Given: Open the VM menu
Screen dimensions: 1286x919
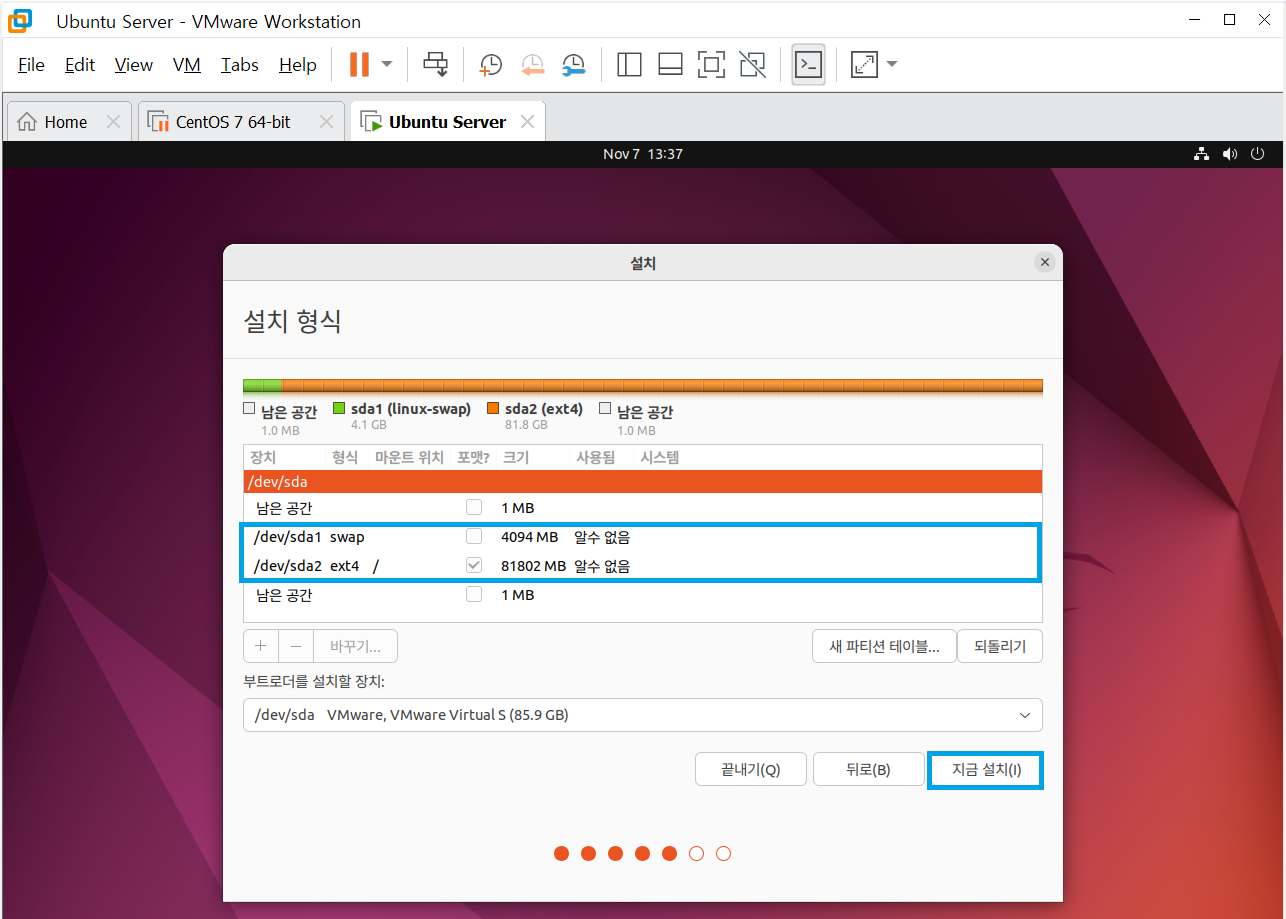Looking at the screenshot, I should coord(187,65).
